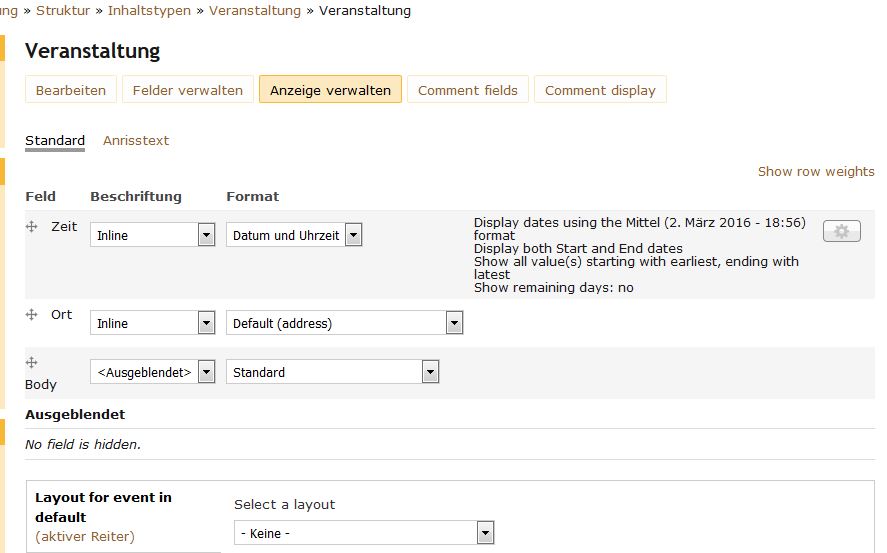887x553 pixels.
Task: Open the Zeit format 'Datum und Uhrzeit' dropdown
Action: (293, 235)
